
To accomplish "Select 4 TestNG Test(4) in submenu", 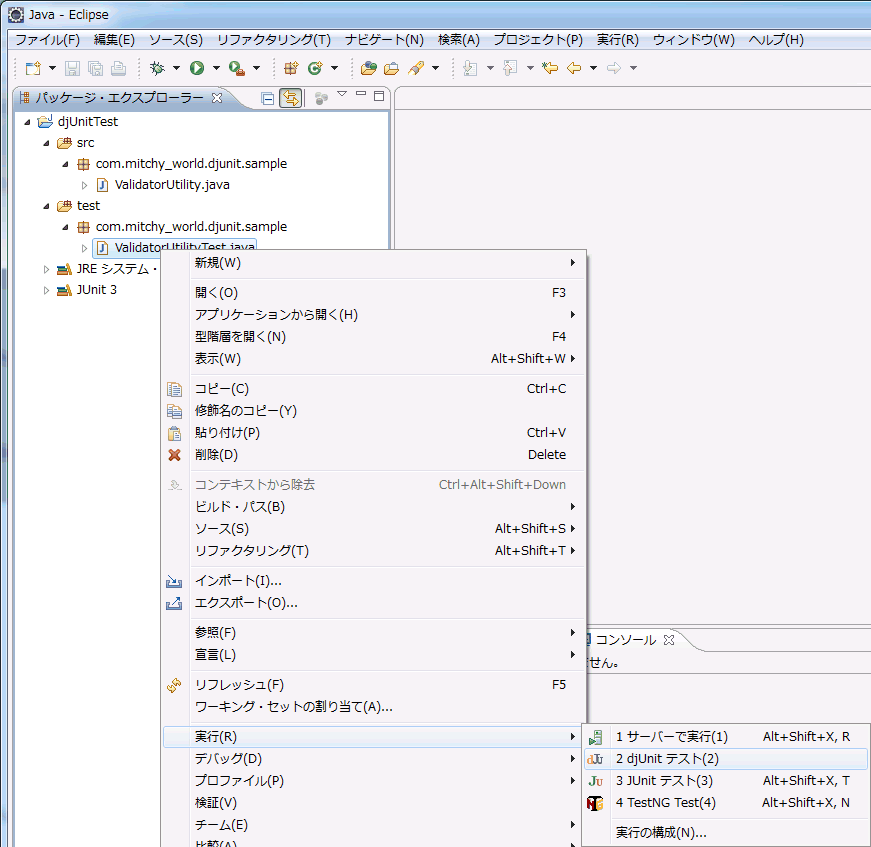I will tap(725, 803).
